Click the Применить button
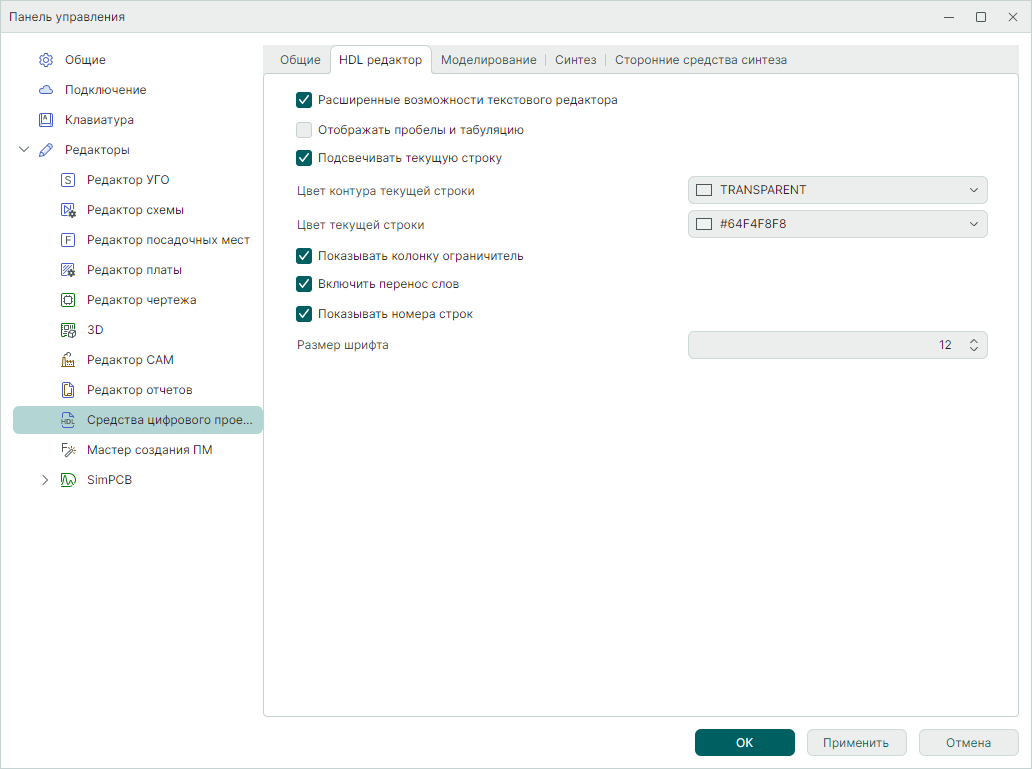This screenshot has width=1032, height=769. tap(856, 743)
